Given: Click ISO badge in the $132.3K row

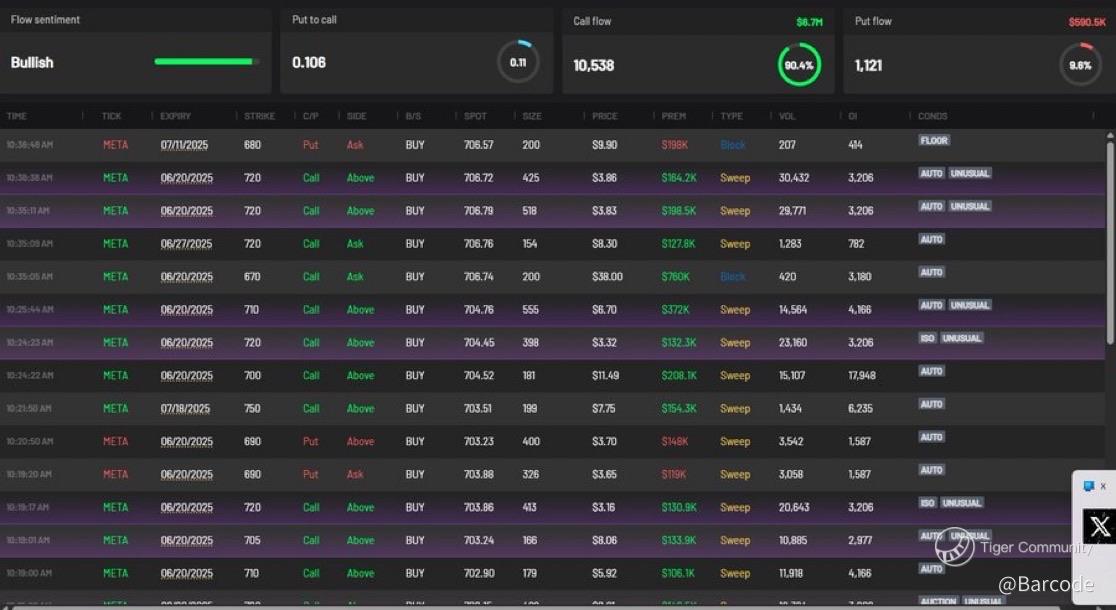Looking at the screenshot, I should 927,338.
